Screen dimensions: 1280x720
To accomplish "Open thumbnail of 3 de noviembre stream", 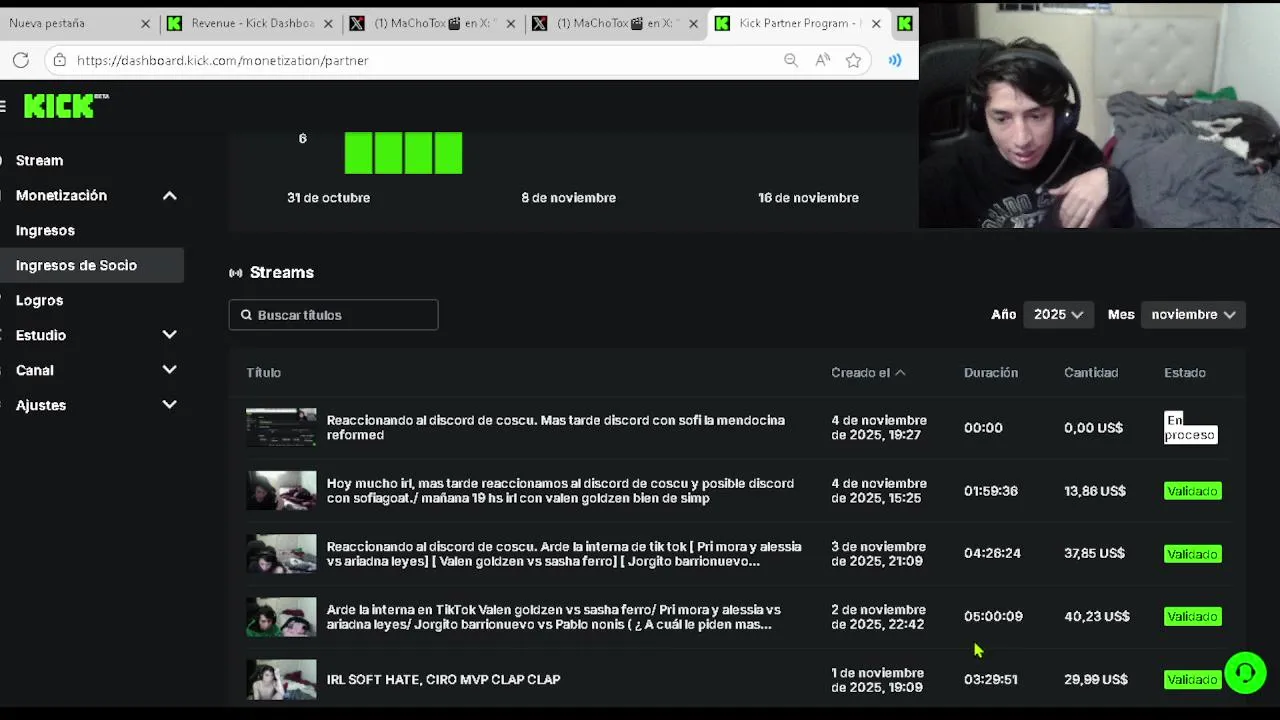I will click(281, 553).
